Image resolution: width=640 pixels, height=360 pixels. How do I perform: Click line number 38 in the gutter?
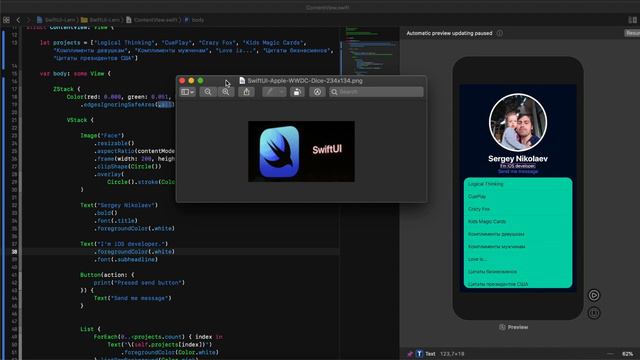[14, 252]
